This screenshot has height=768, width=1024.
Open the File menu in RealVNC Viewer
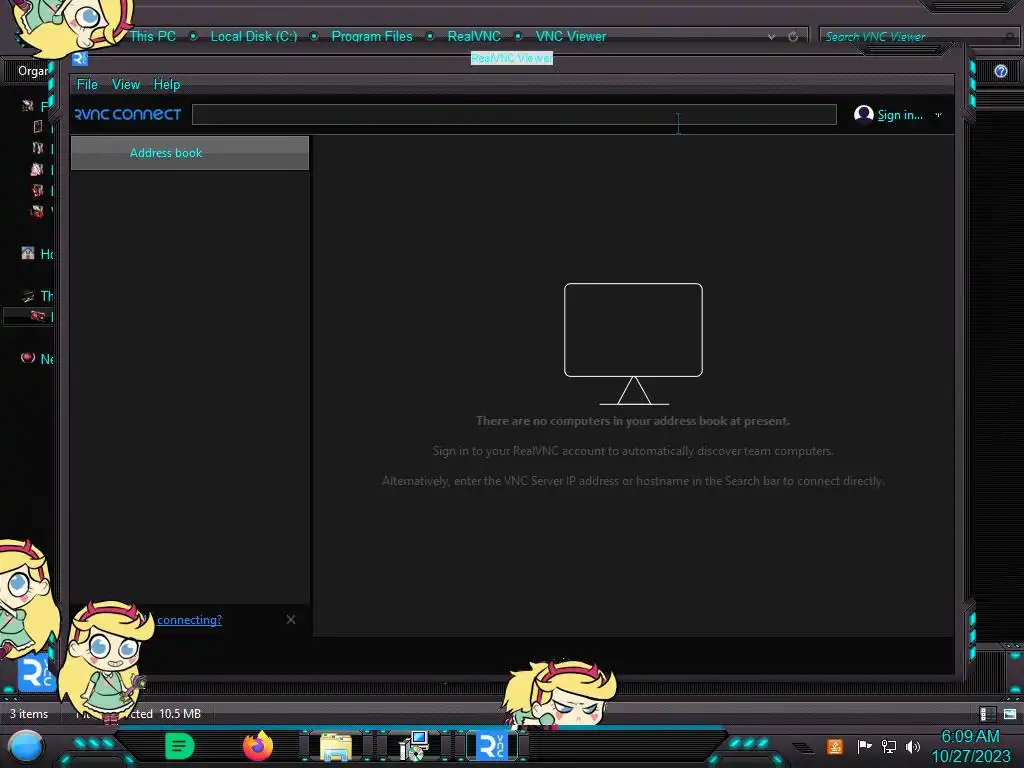[87, 84]
